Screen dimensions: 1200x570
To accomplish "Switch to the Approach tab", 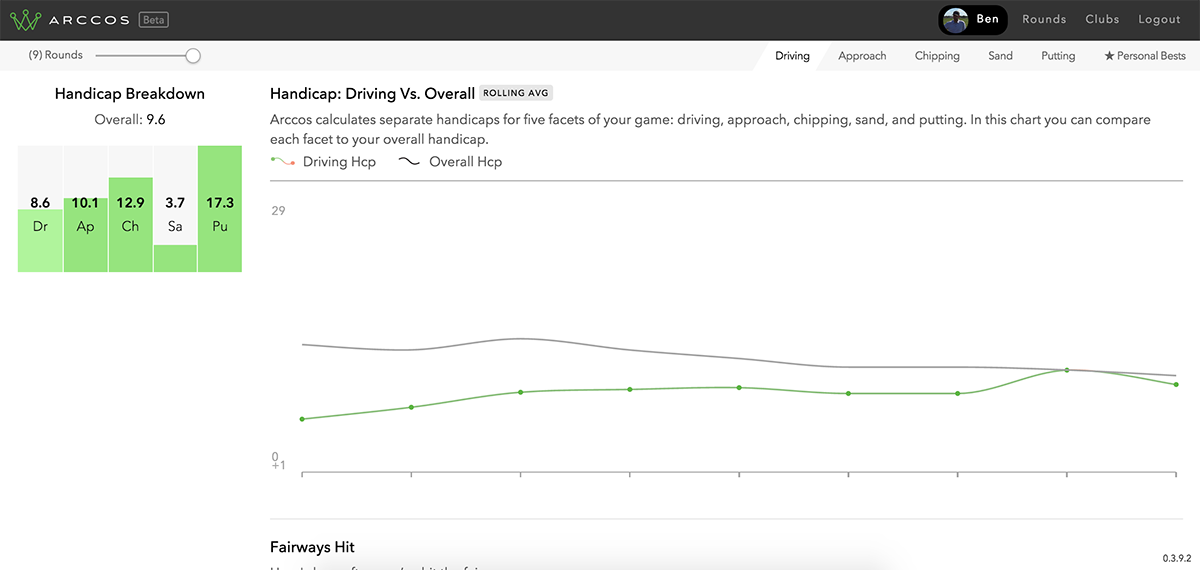I will point(862,56).
